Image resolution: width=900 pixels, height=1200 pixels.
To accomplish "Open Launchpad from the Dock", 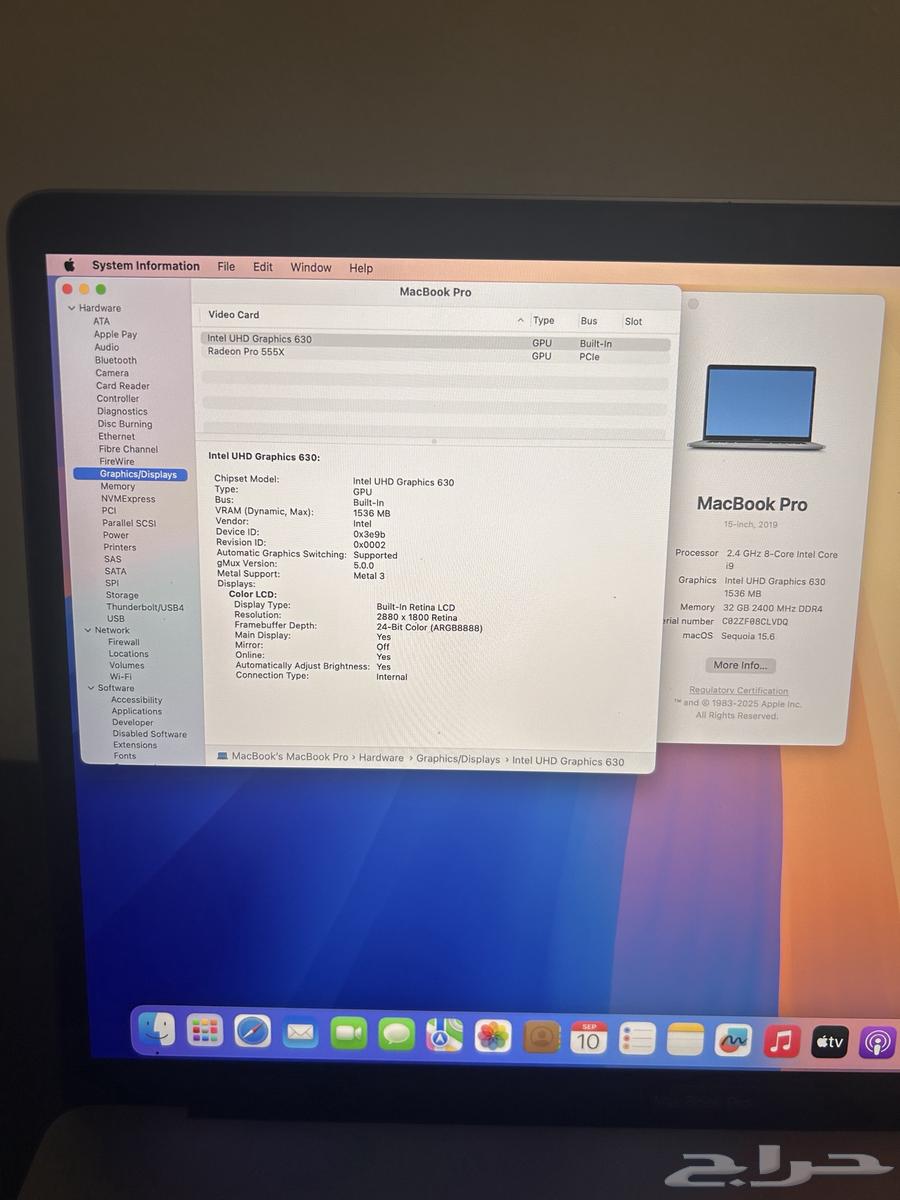I will pyautogui.click(x=205, y=1031).
